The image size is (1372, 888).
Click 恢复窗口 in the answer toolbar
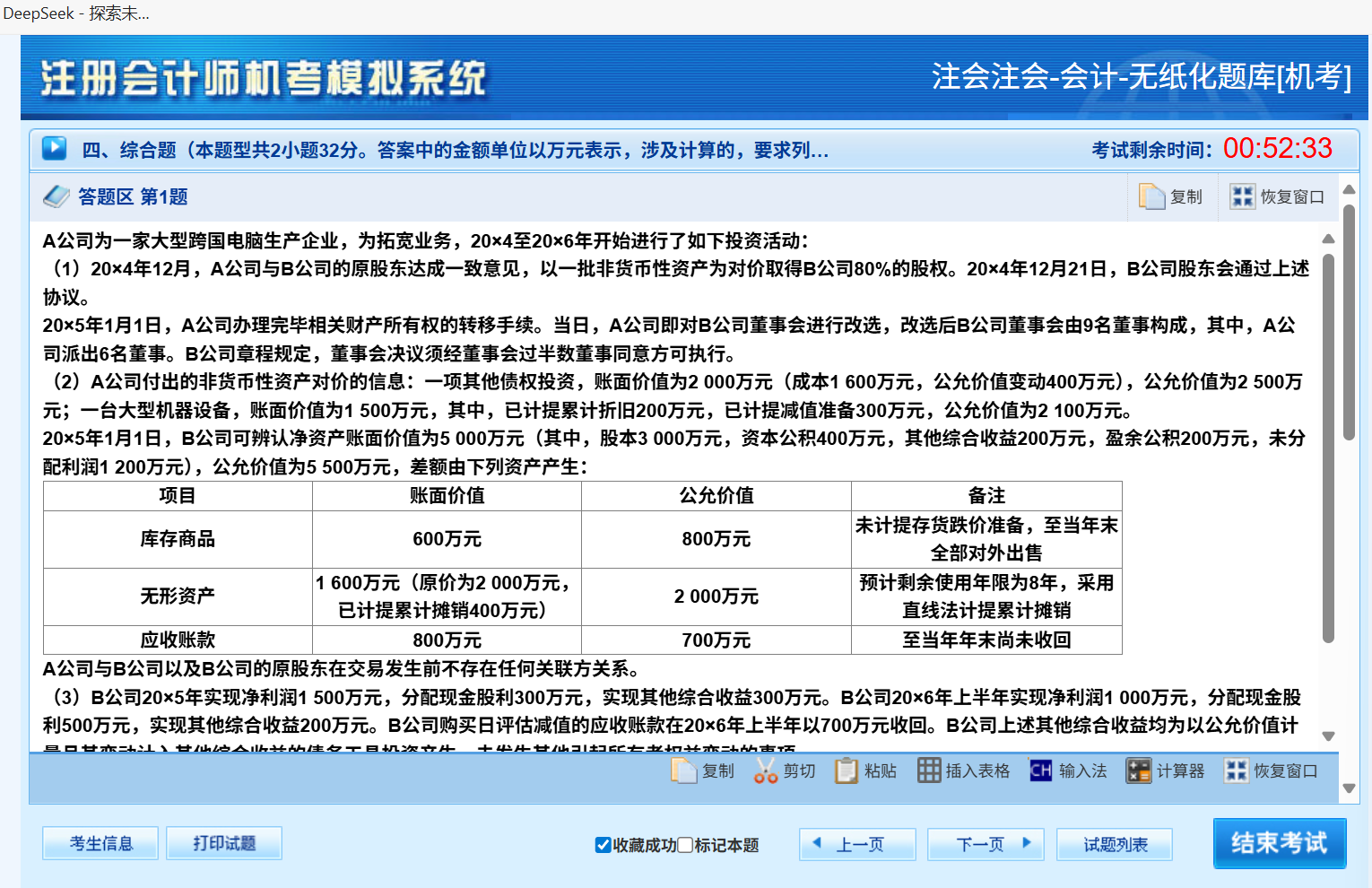pyautogui.click(x=1272, y=770)
